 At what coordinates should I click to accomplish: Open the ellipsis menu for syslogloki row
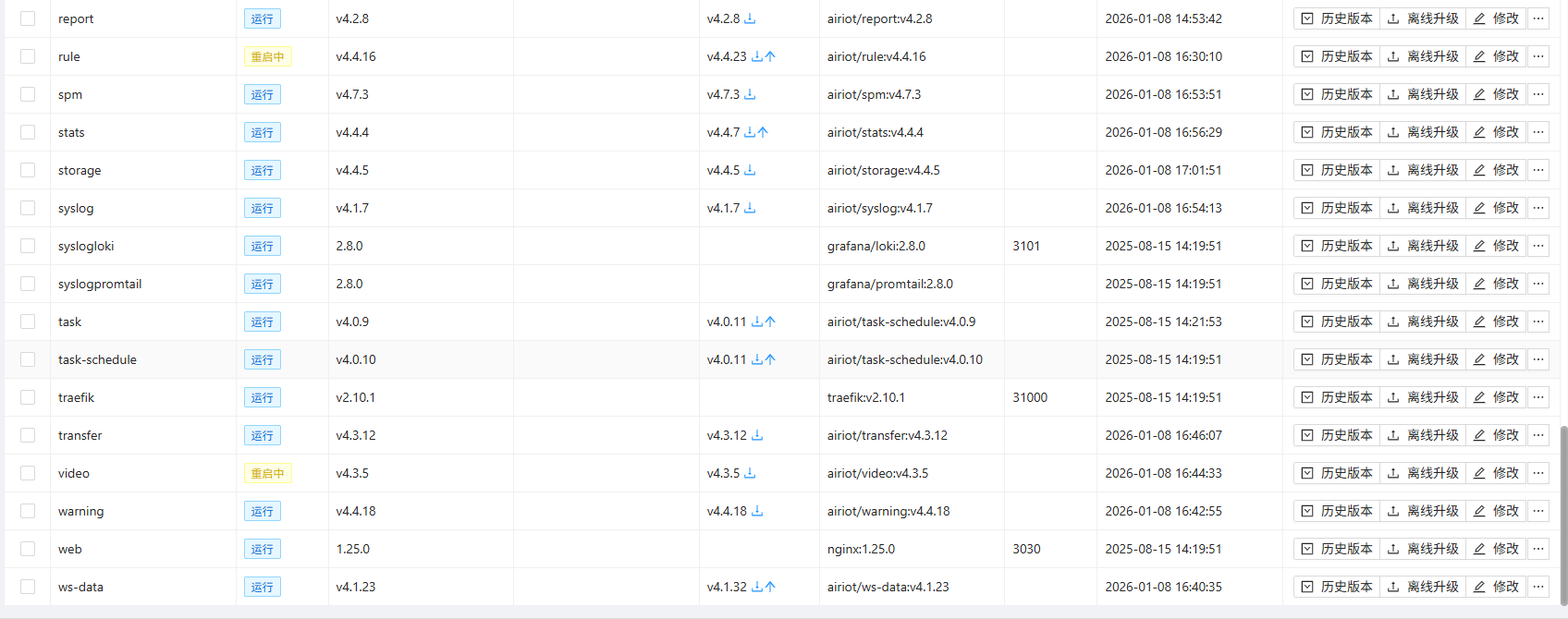pyautogui.click(x=1538, y=246)
